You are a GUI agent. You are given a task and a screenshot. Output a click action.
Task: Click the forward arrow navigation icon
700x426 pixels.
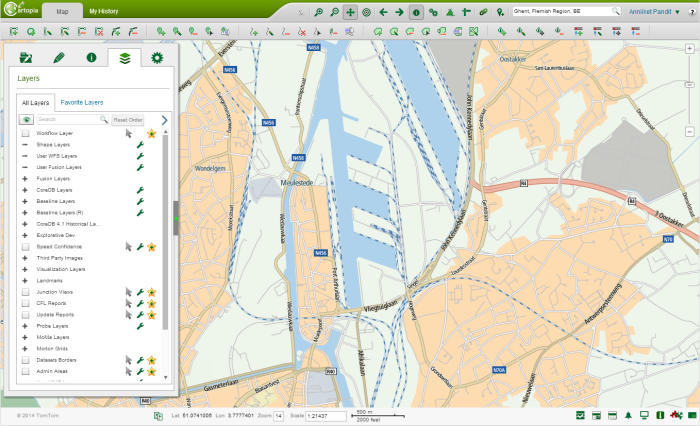pos(399,13)
